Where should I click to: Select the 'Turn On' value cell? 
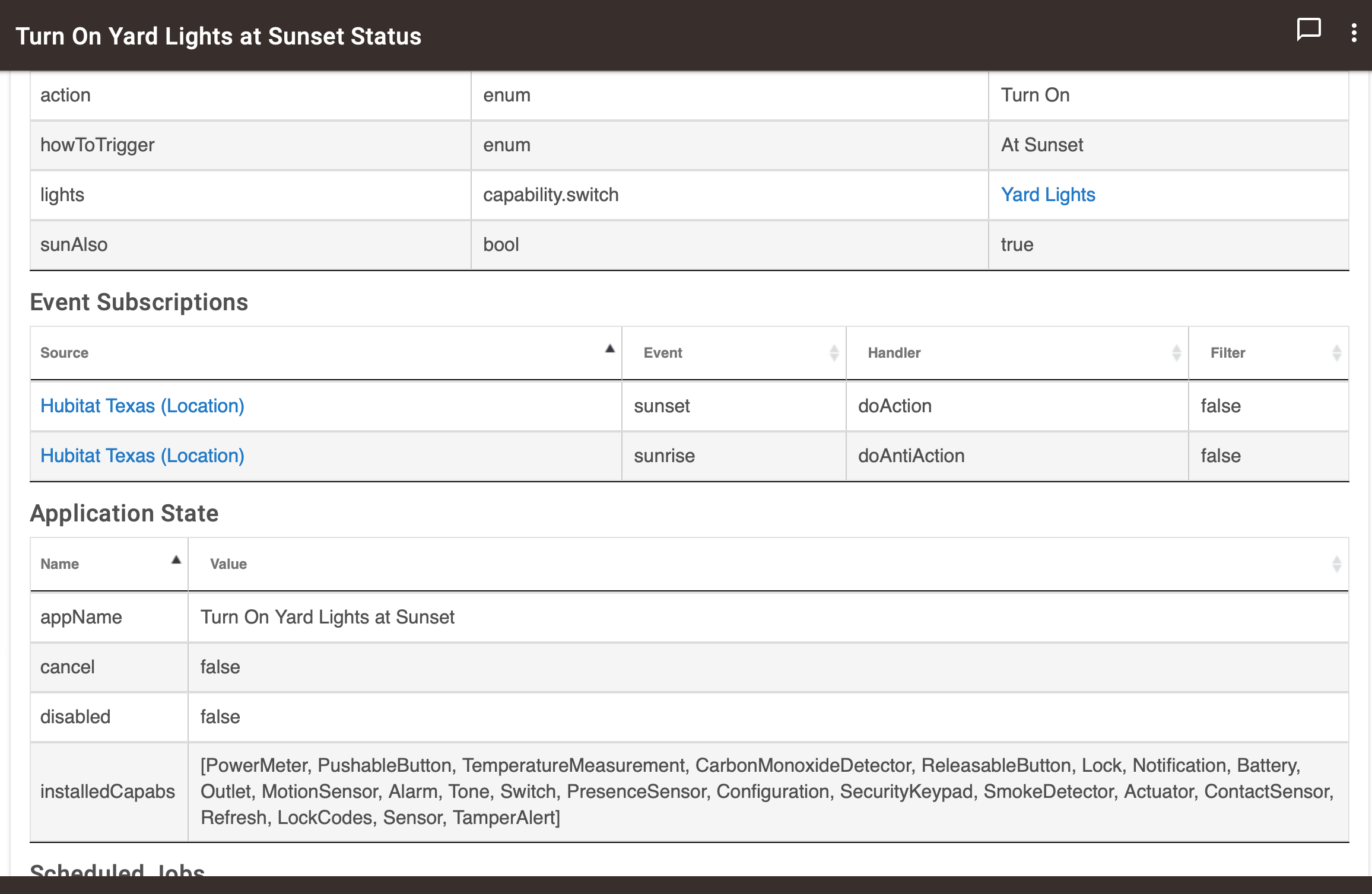1168,95
